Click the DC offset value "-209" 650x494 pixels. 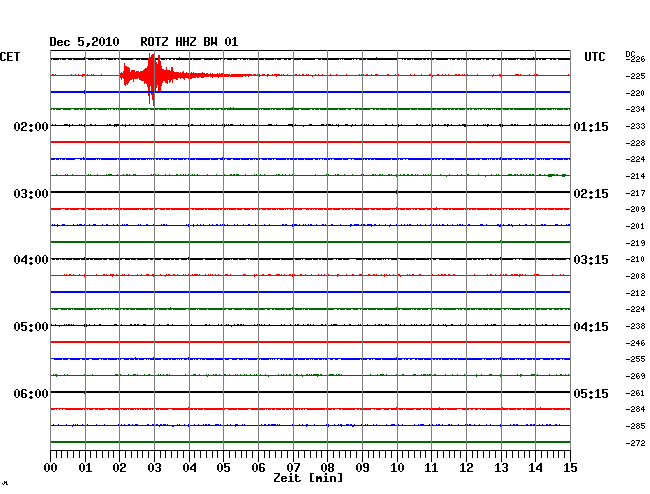coord(635,210)
